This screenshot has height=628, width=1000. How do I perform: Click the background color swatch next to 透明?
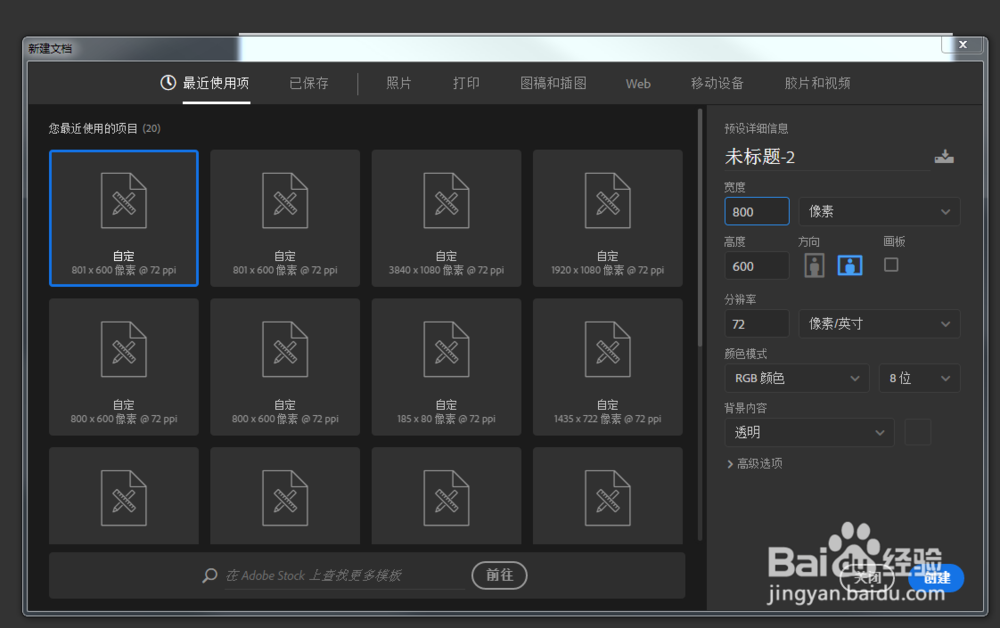(x=917, y=432)
